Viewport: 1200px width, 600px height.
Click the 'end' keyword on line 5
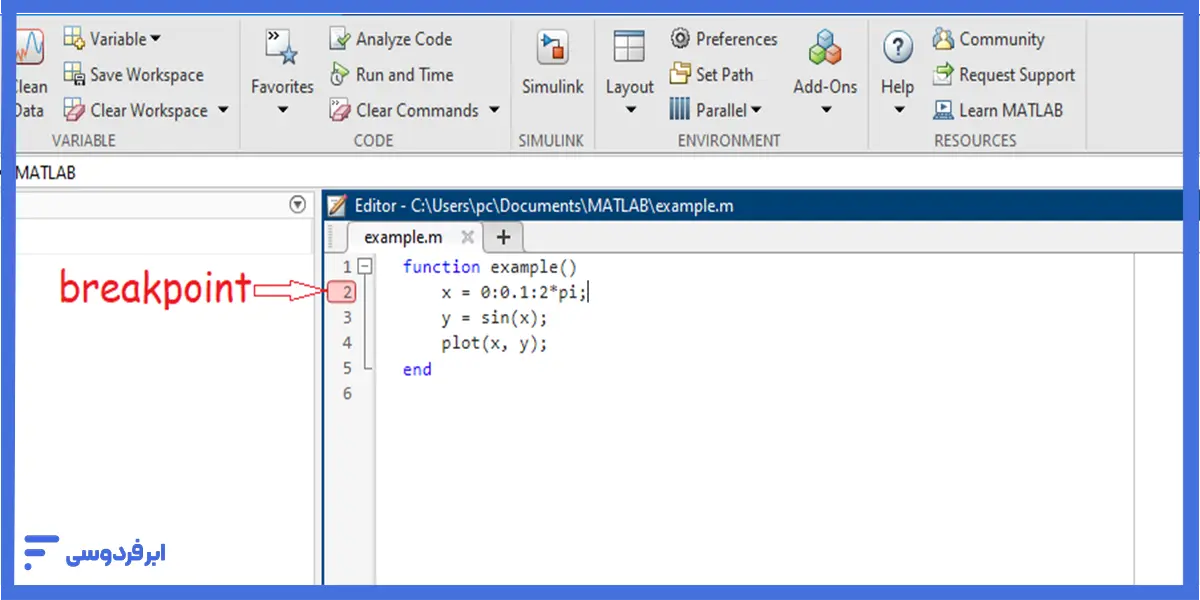[x=417, y=369]
